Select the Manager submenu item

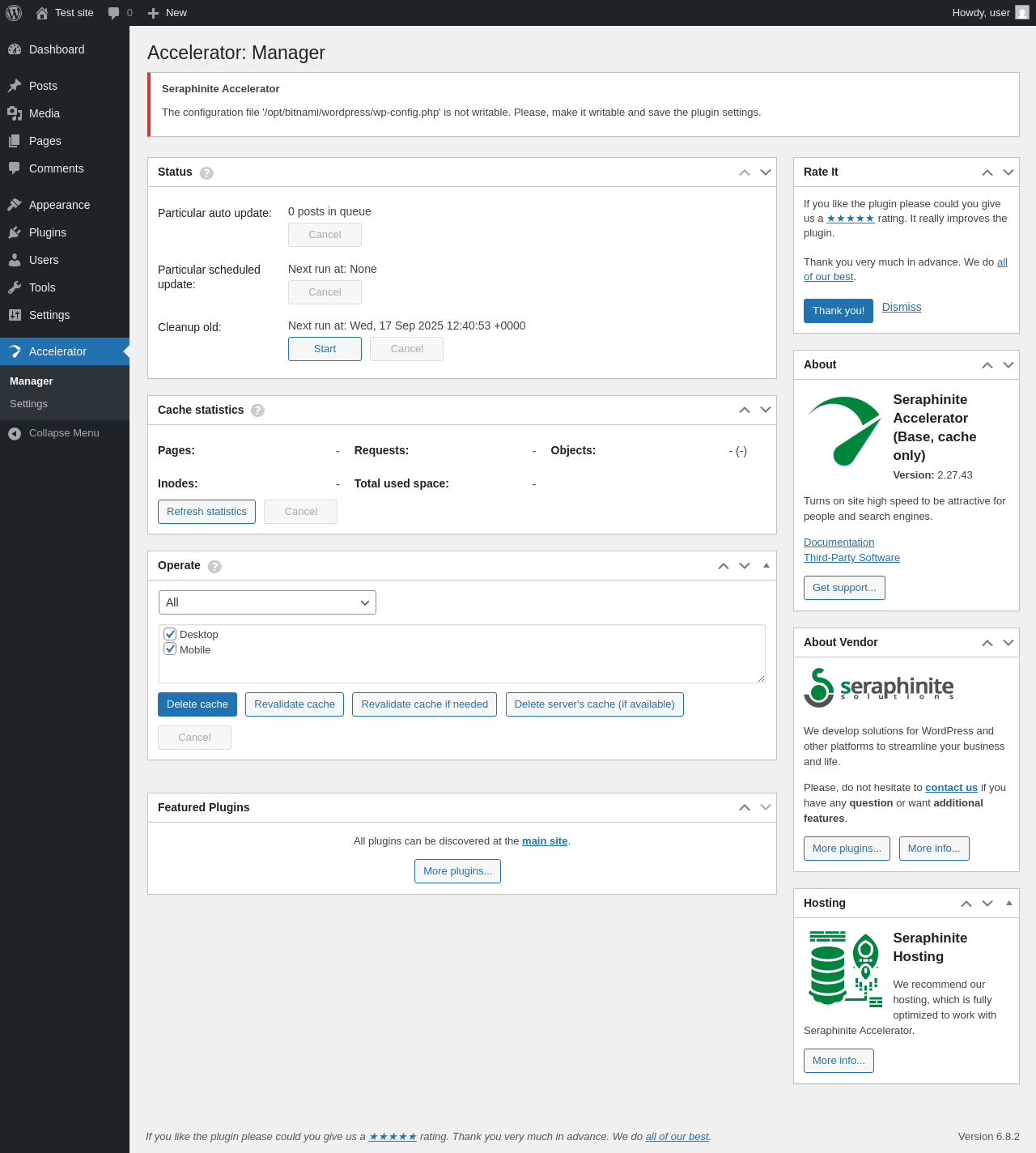31,381
